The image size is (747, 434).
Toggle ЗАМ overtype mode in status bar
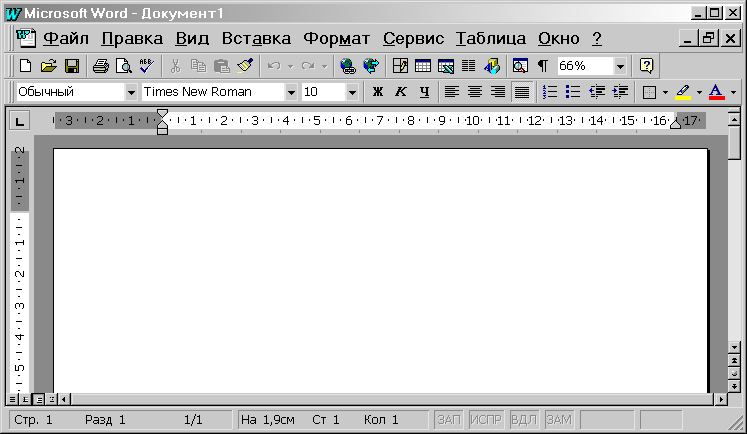coord(559,420)
